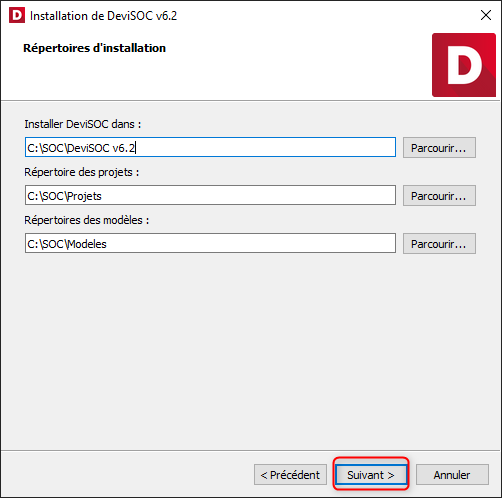Click the "Répertoire des projets :" label
Screen dimensions: 502x498
[x=82, y=172]
